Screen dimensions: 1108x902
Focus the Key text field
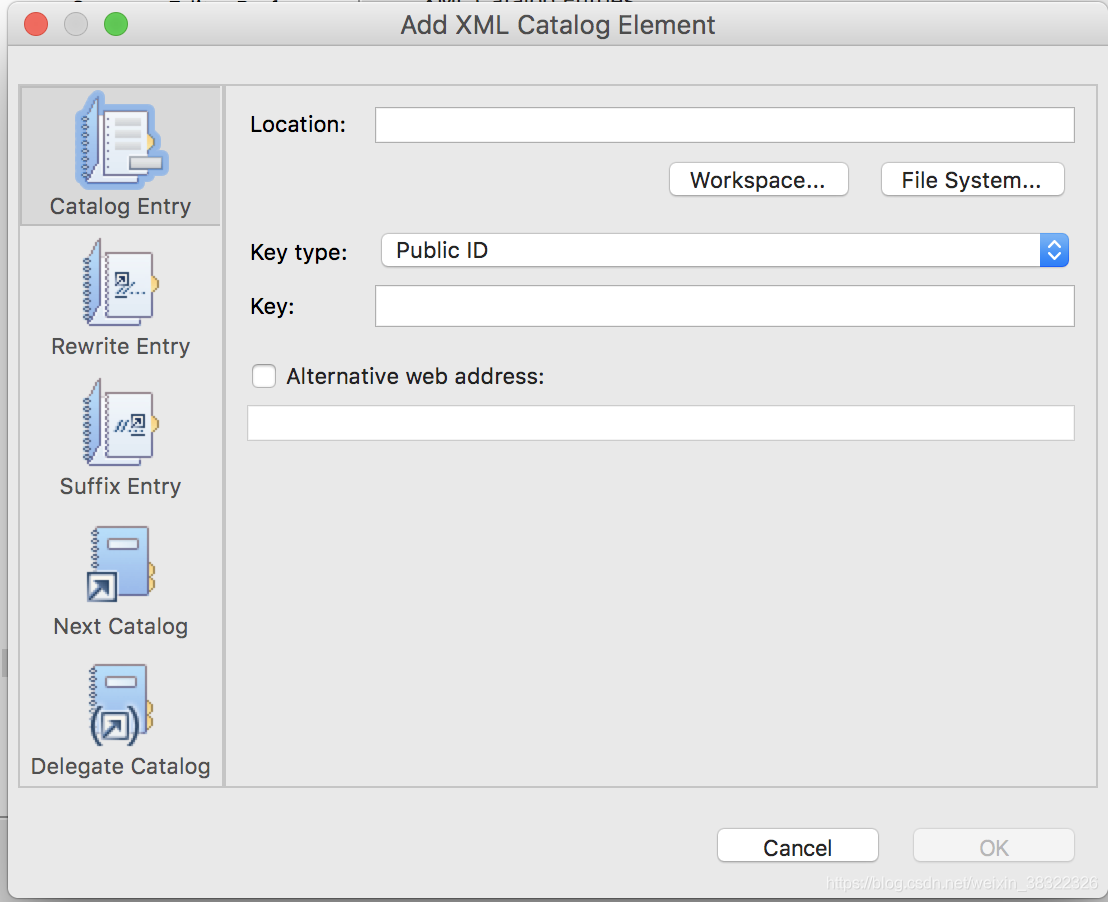click(x=724, y=306)
